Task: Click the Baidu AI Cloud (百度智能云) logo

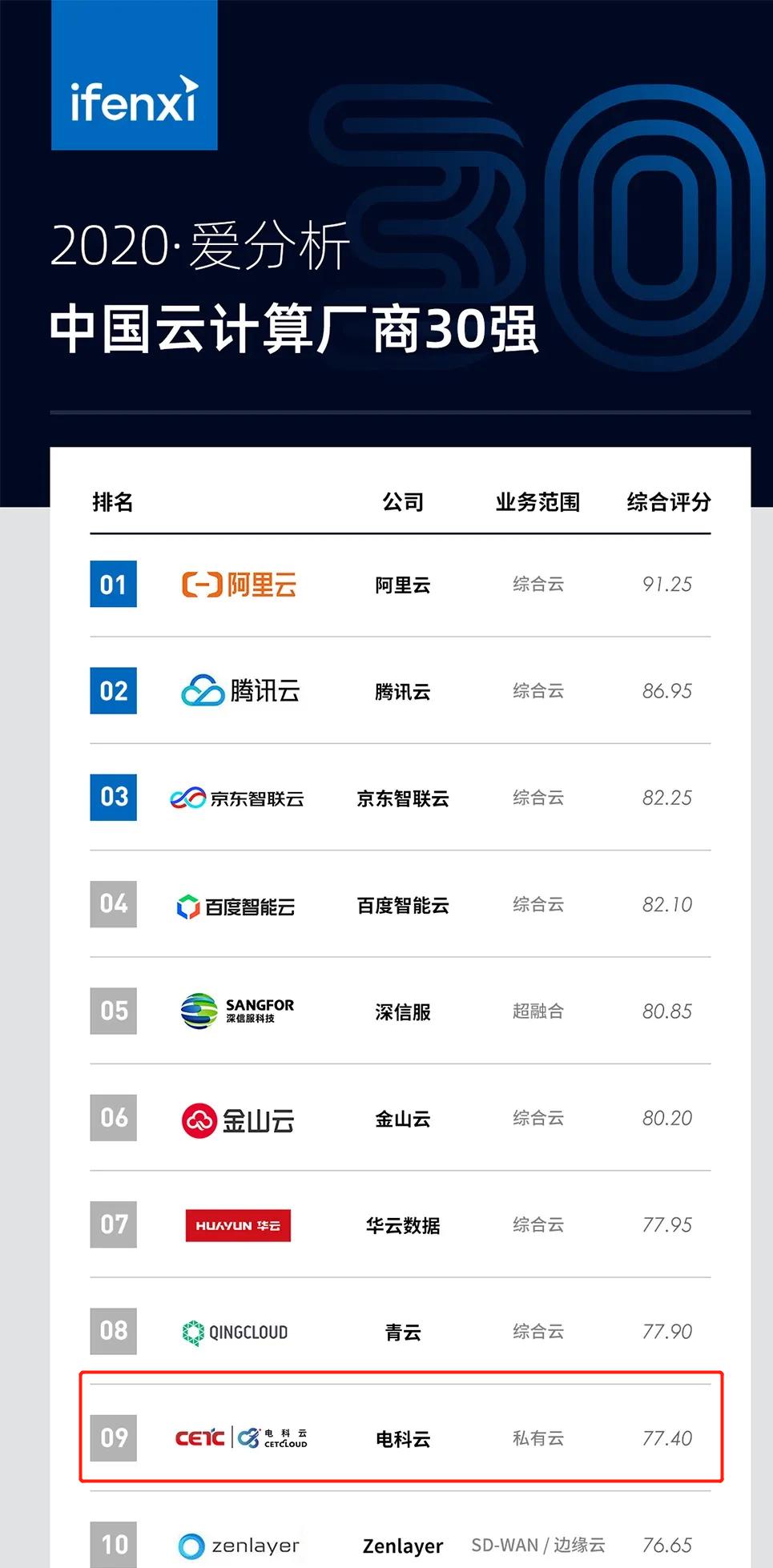Action: [x=236, y=906]
